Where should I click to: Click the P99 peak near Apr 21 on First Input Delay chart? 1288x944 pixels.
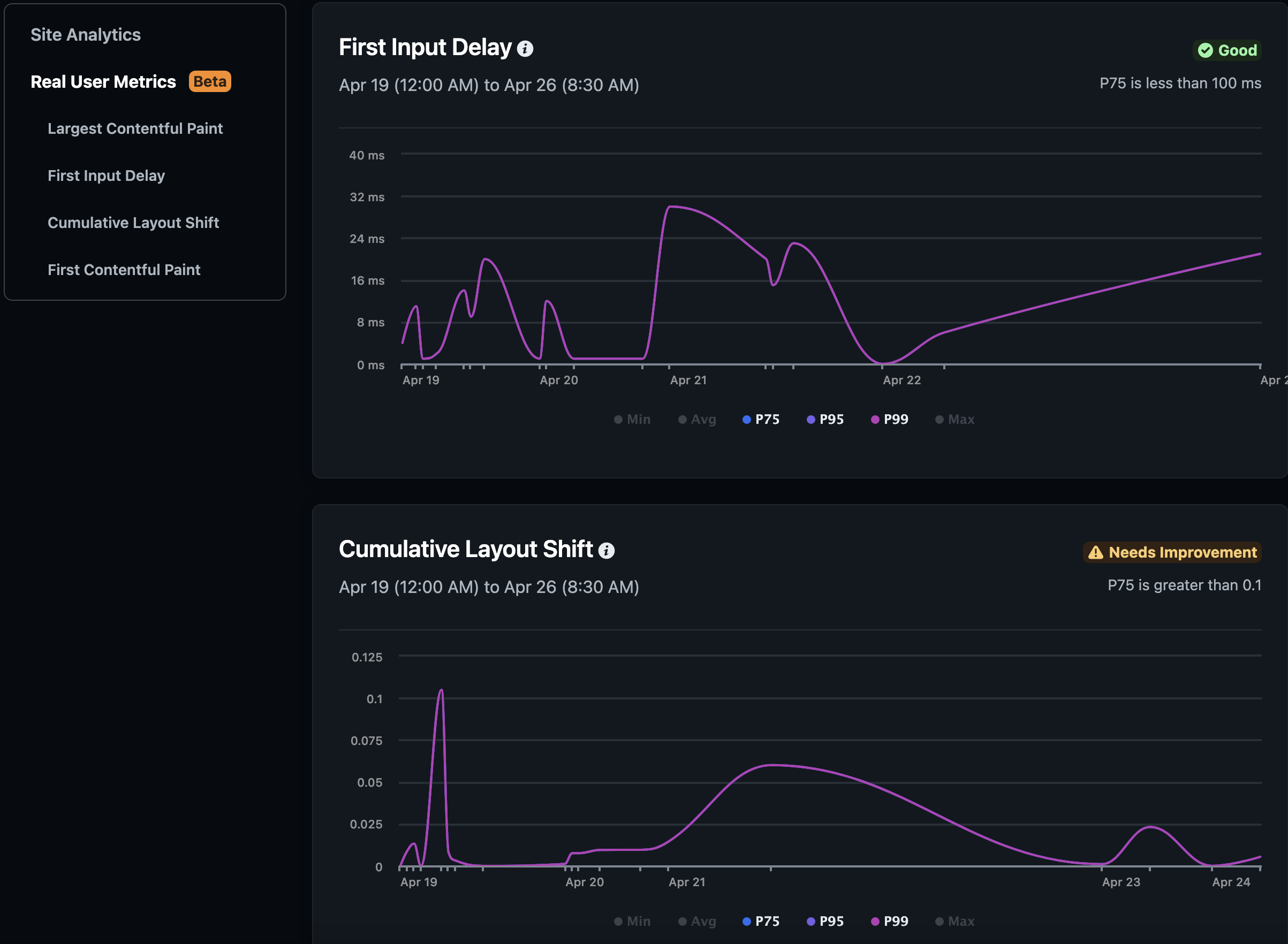click(x=671, y=207)
